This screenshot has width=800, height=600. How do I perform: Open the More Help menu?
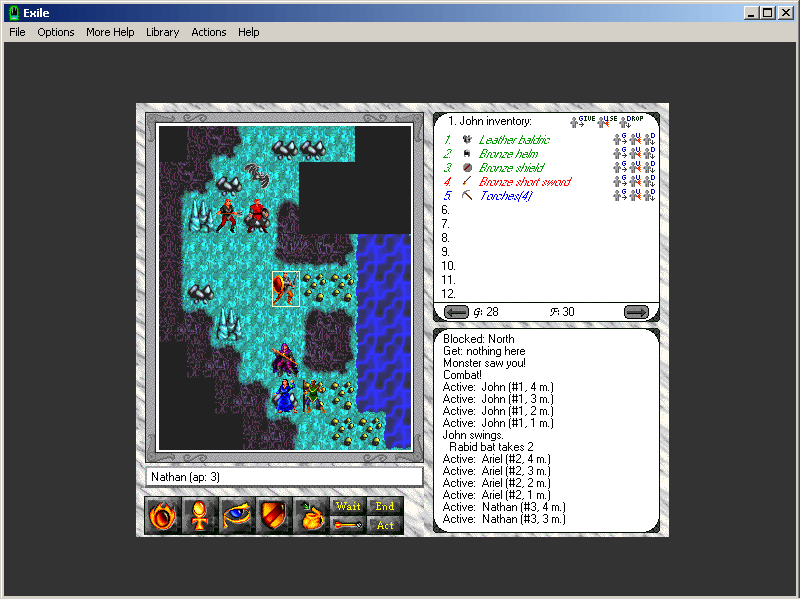coord(110,32)
